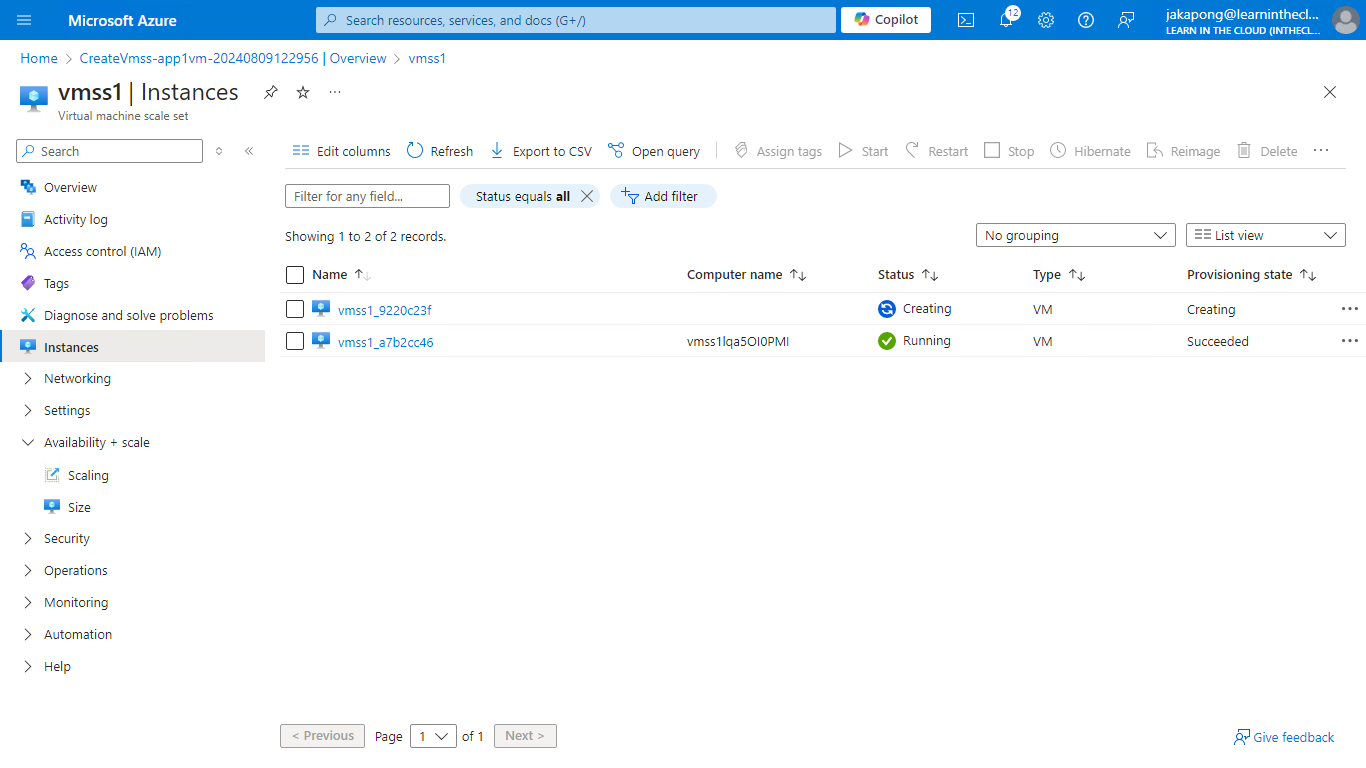
Task: Open the notifications bell
Action: click(1006, 20)
